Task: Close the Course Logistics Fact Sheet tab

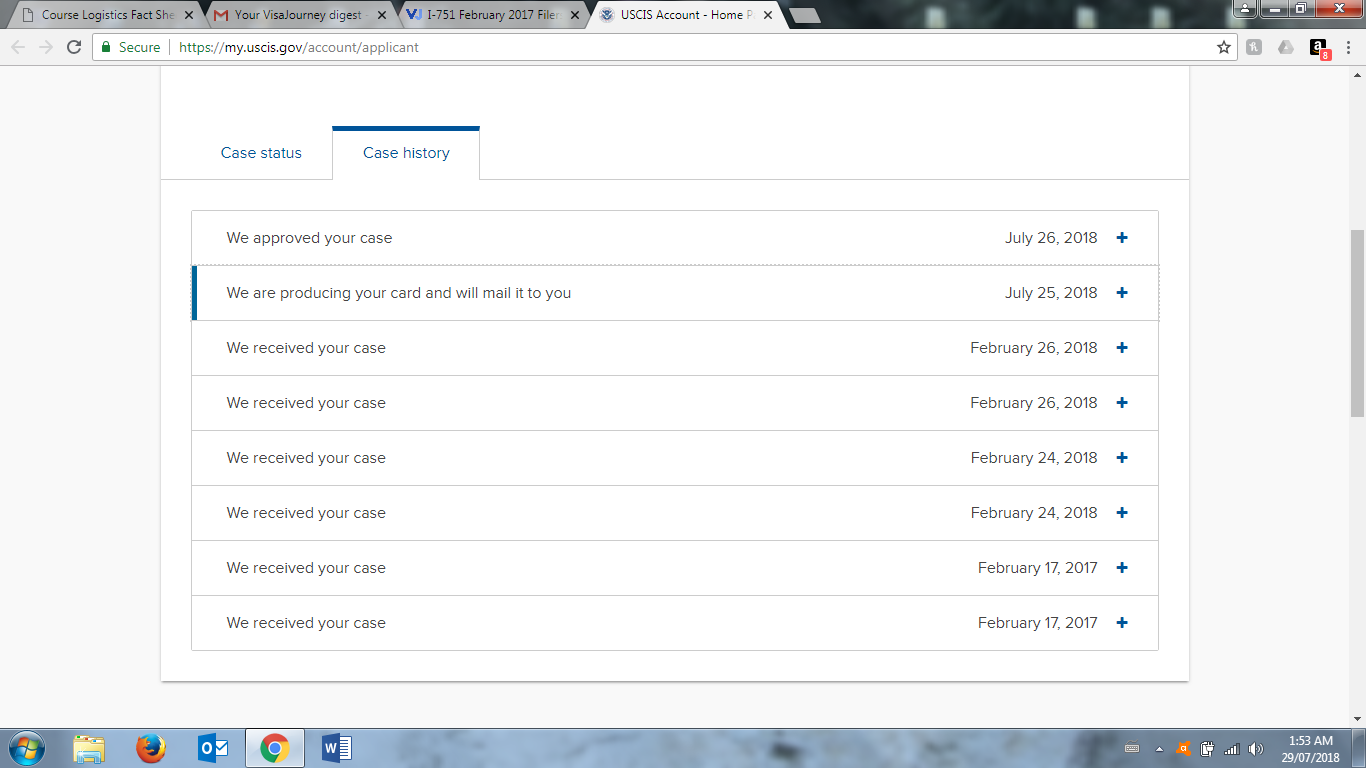Action: click(189, 15)
